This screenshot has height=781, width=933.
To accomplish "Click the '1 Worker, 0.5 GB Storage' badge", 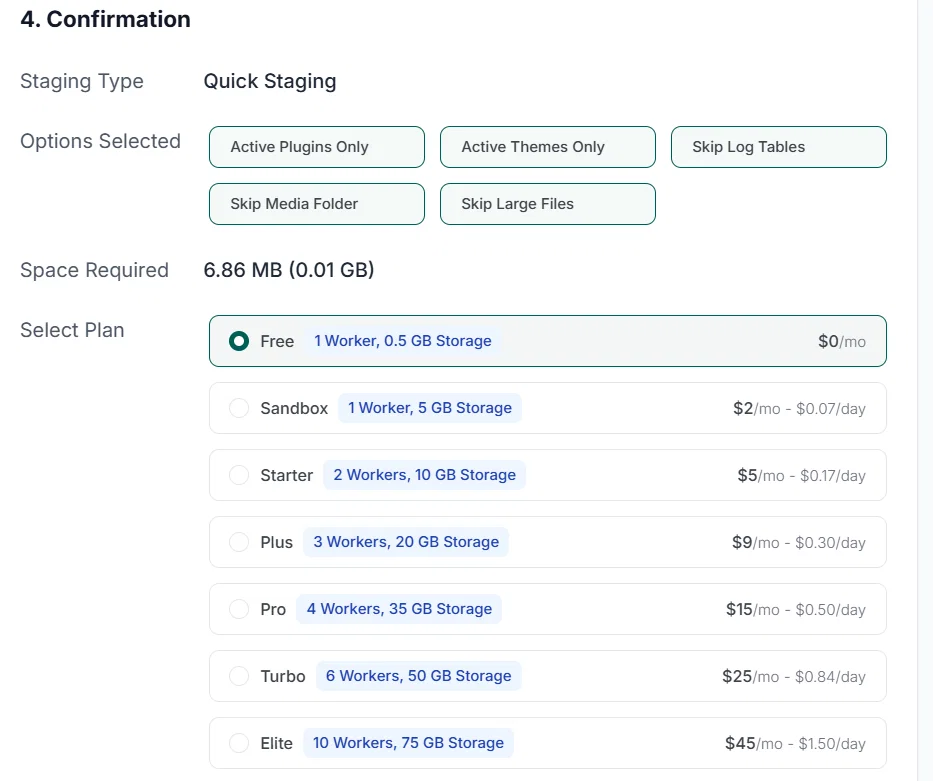I will coord(403,341).
